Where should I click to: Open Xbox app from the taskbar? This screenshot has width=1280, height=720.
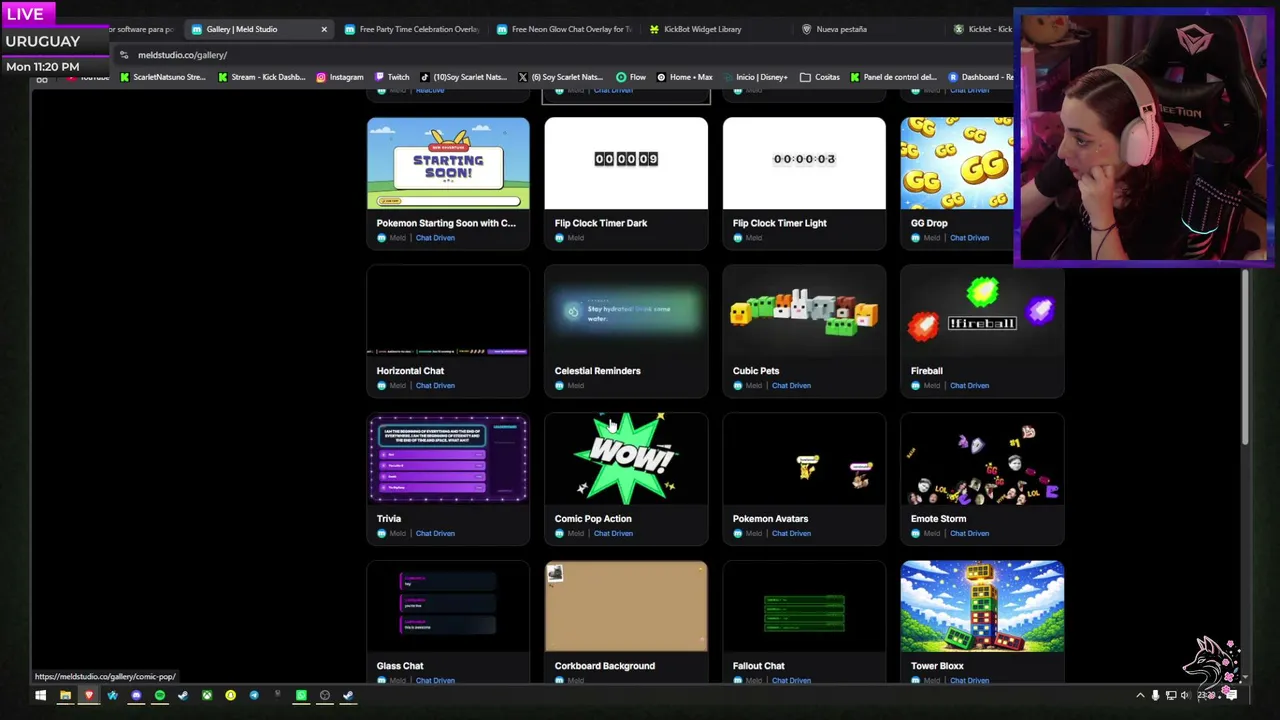(x=206, y=695)
